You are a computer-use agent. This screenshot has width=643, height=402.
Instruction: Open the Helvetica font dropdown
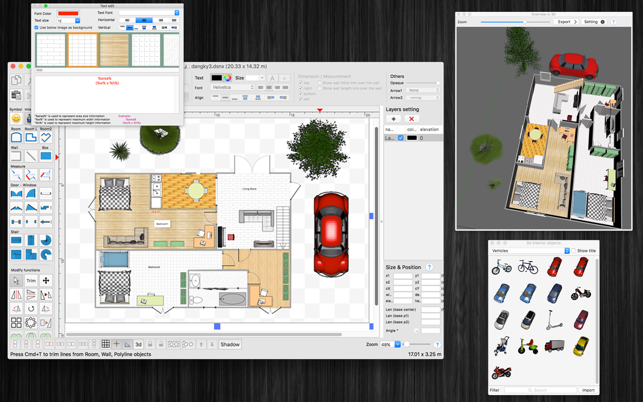(233, 87)
